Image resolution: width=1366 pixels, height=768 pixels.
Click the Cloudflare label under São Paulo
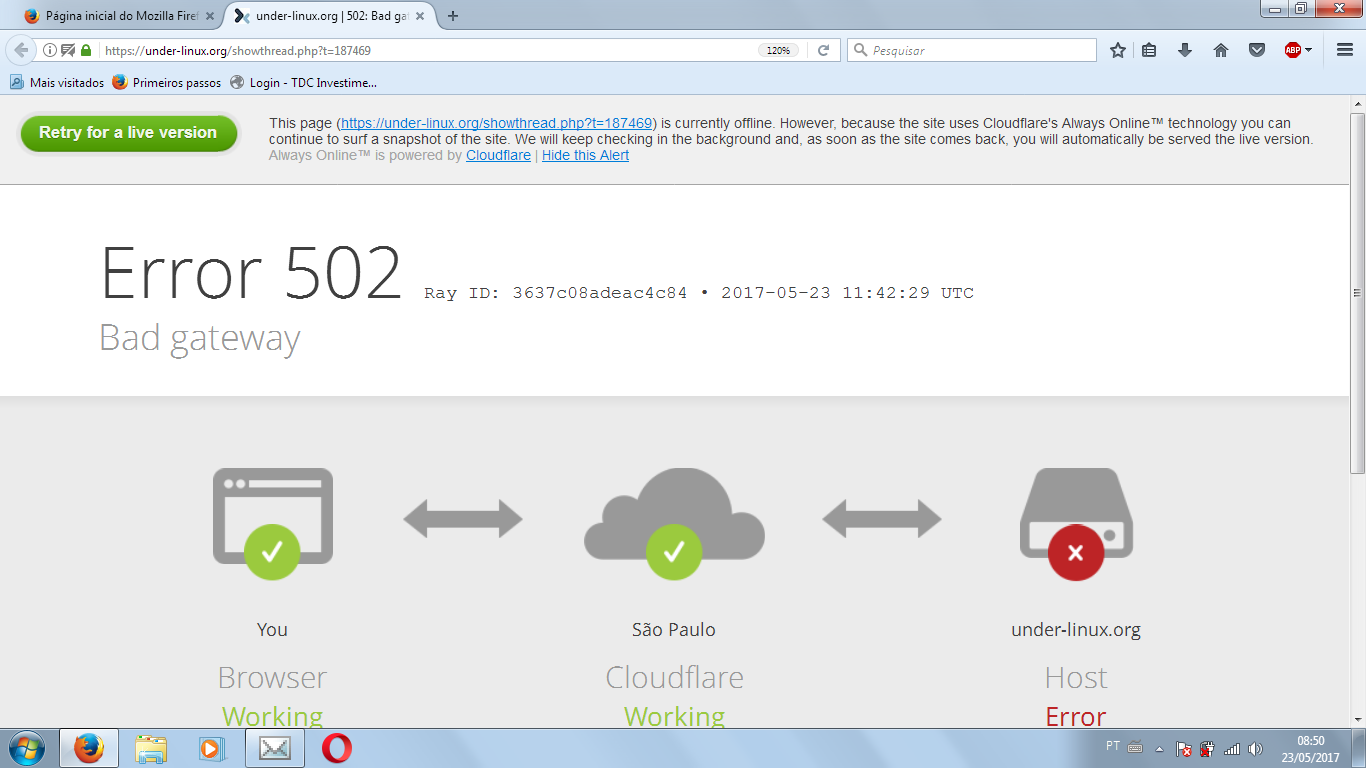[674, 677]
